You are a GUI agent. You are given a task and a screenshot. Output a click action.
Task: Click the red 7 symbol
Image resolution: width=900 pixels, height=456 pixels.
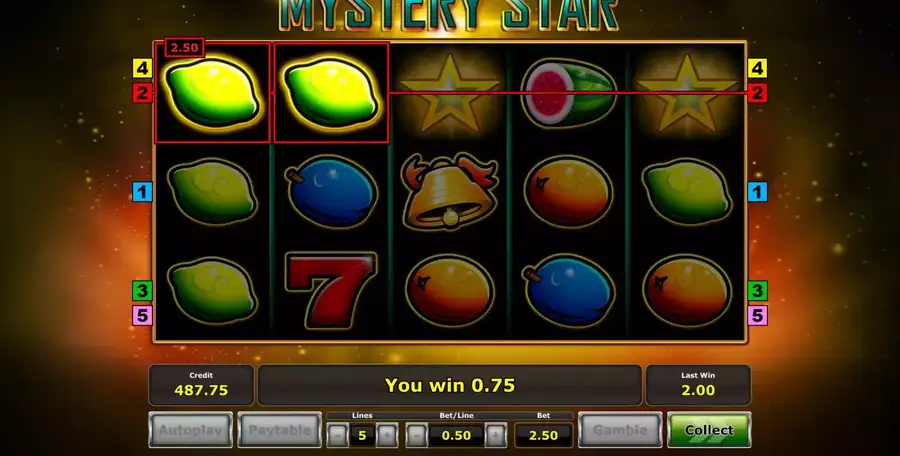(332, 289)
